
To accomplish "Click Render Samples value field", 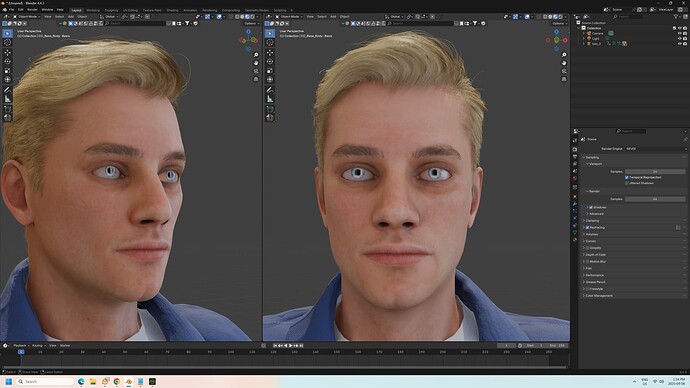I will [x=655, y=199].
